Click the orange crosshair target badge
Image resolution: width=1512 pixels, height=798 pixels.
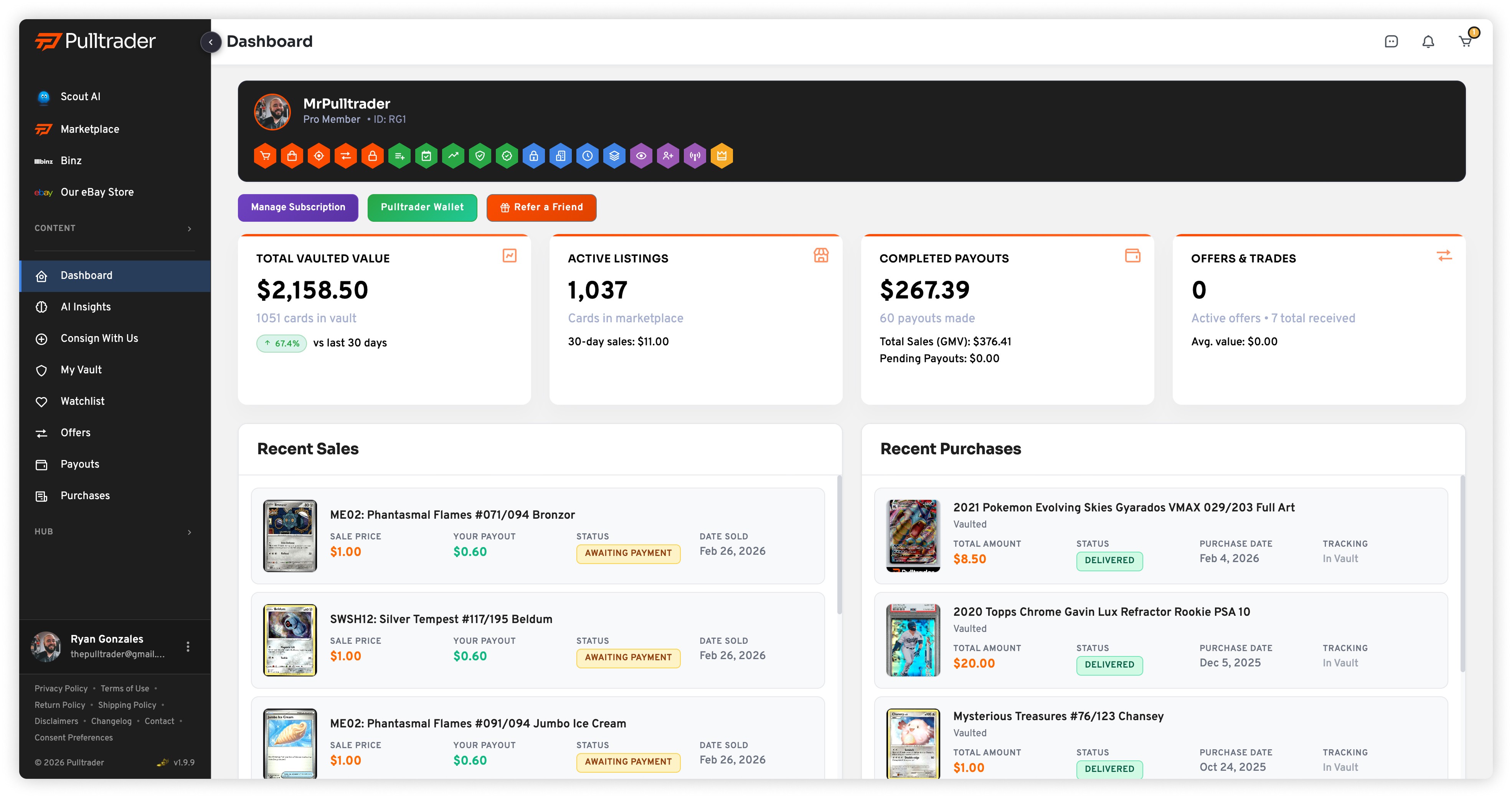coord(319,156)
